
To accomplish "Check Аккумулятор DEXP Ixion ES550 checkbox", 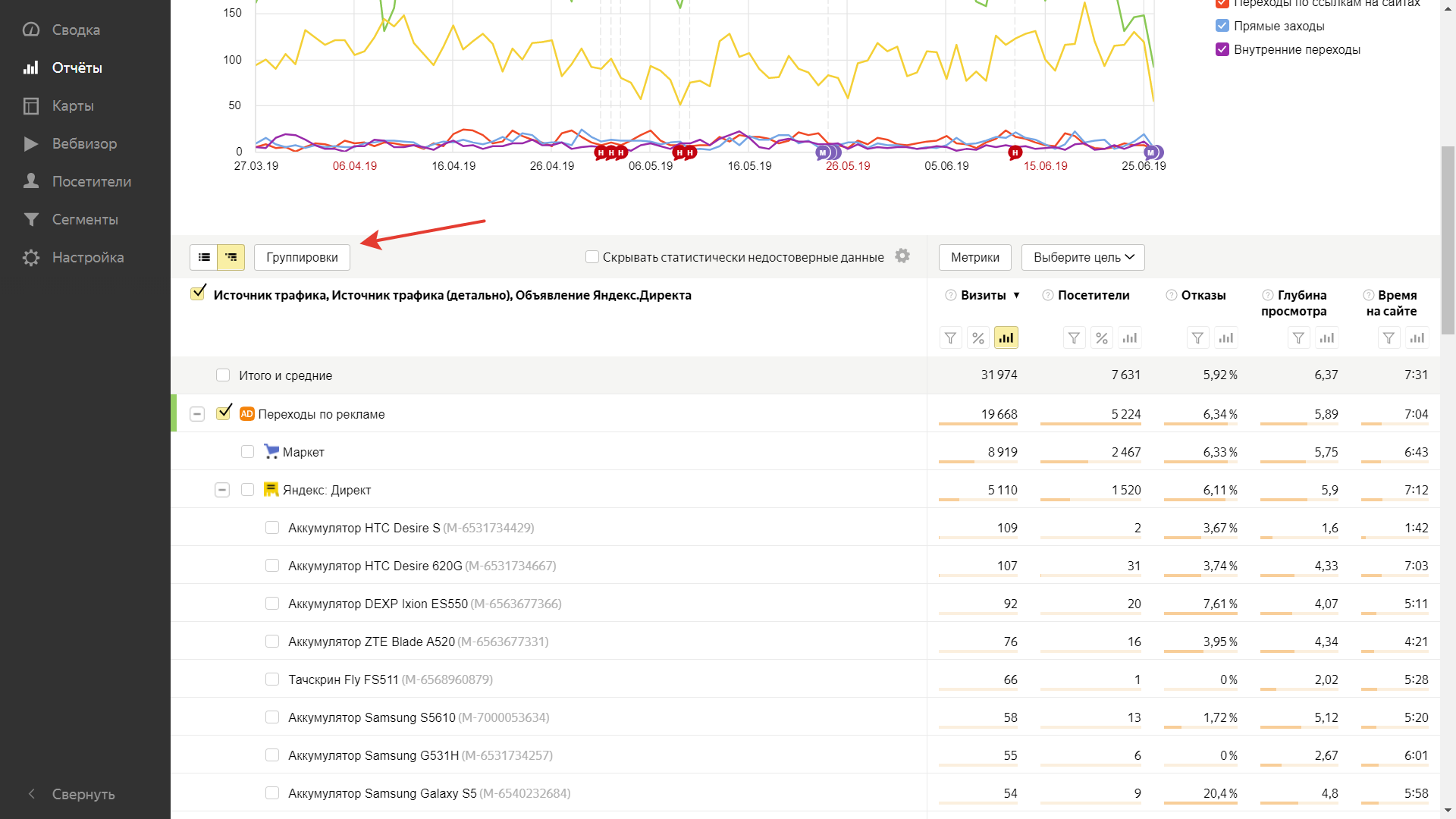I will 272,604.
